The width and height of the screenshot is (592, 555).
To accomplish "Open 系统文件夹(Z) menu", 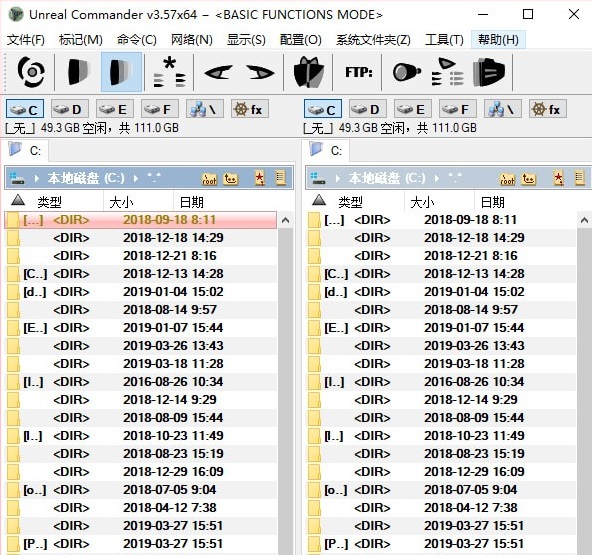I will [x=373, y=40].
